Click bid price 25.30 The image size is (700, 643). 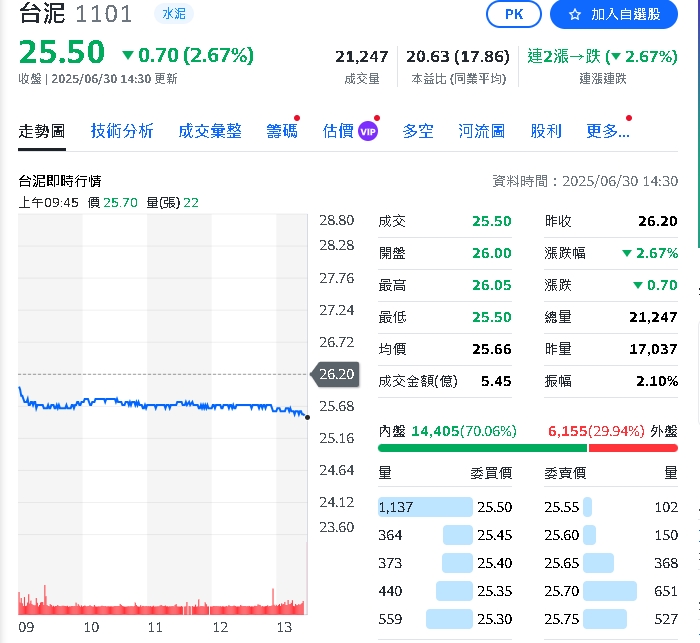click(495, 619)
